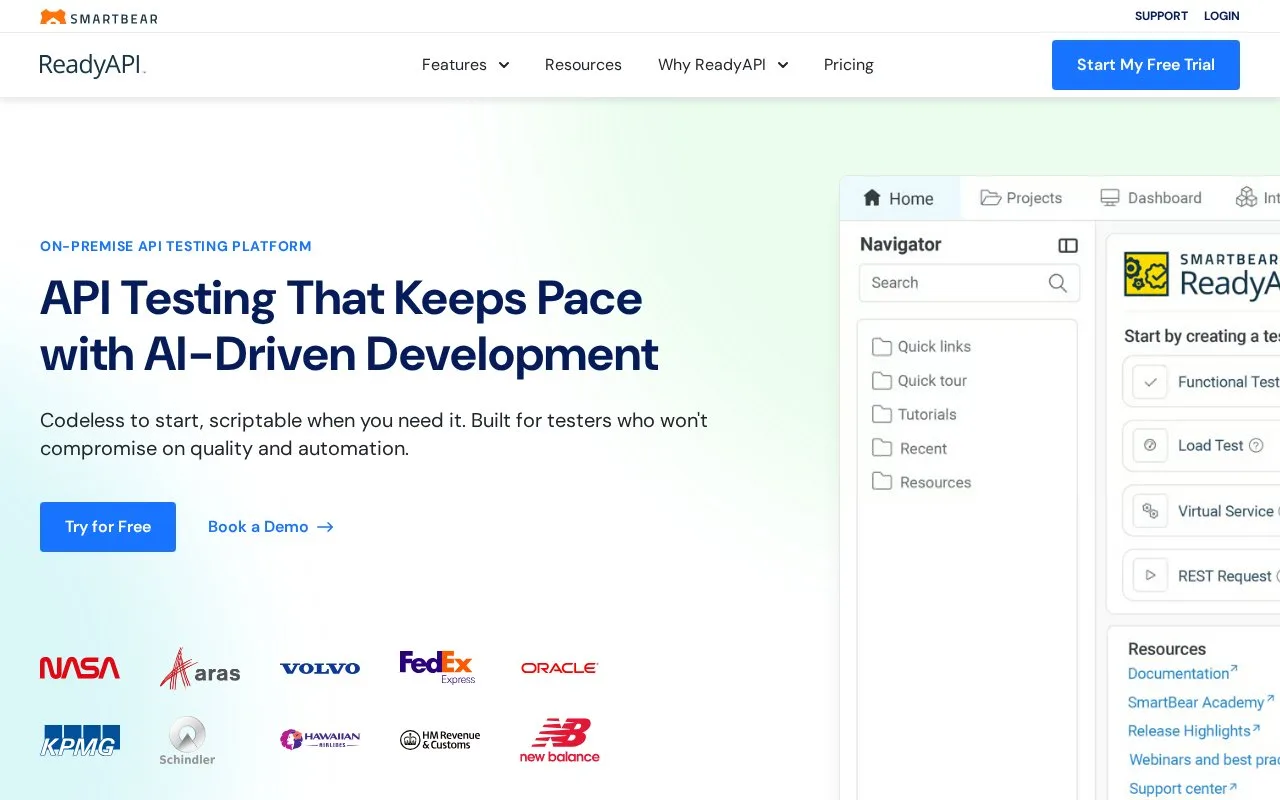Click the HM Revenue & Customs logo
This screenshot has width=1280, height=800.
440,740
